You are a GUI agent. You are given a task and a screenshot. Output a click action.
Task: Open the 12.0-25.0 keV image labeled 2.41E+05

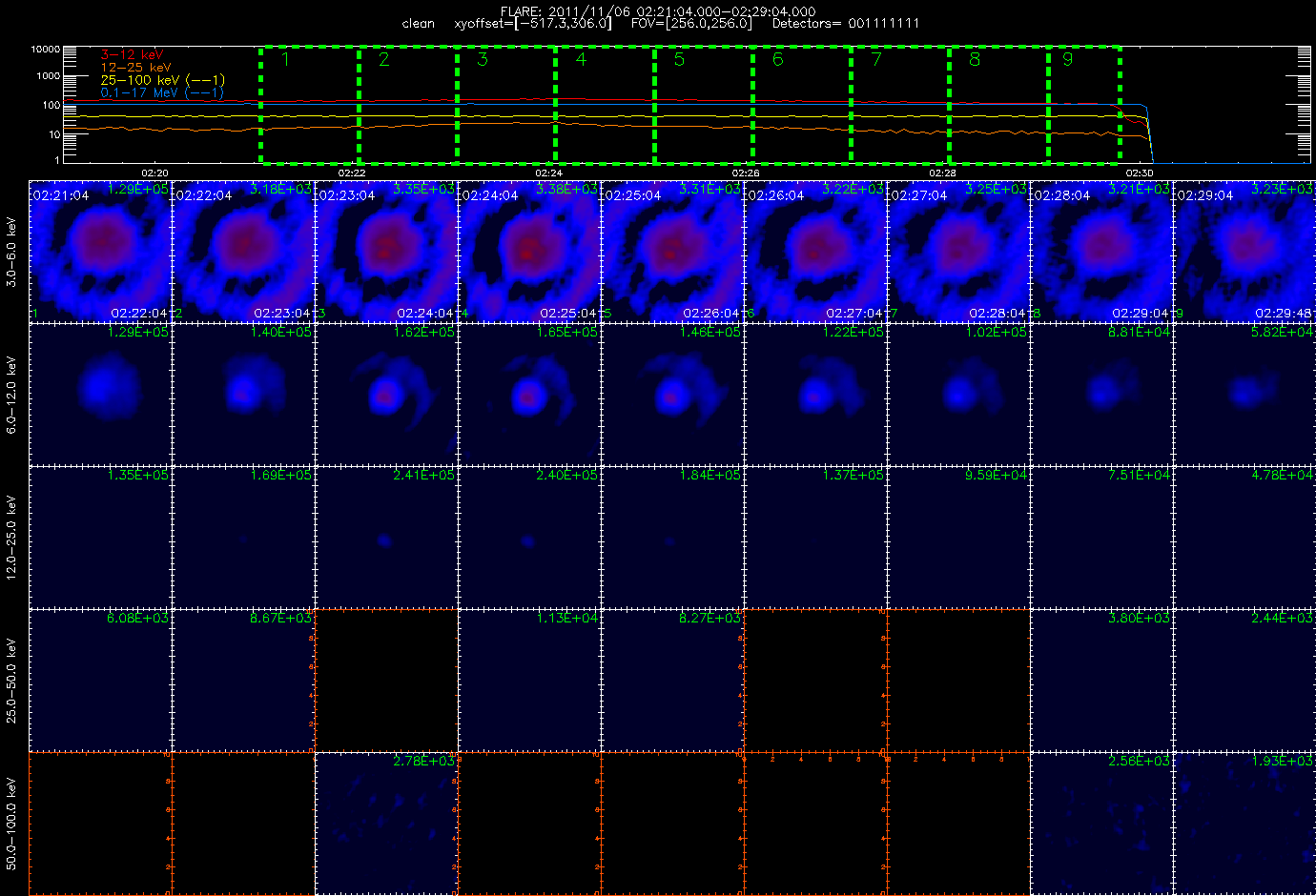tap(386, 537)
